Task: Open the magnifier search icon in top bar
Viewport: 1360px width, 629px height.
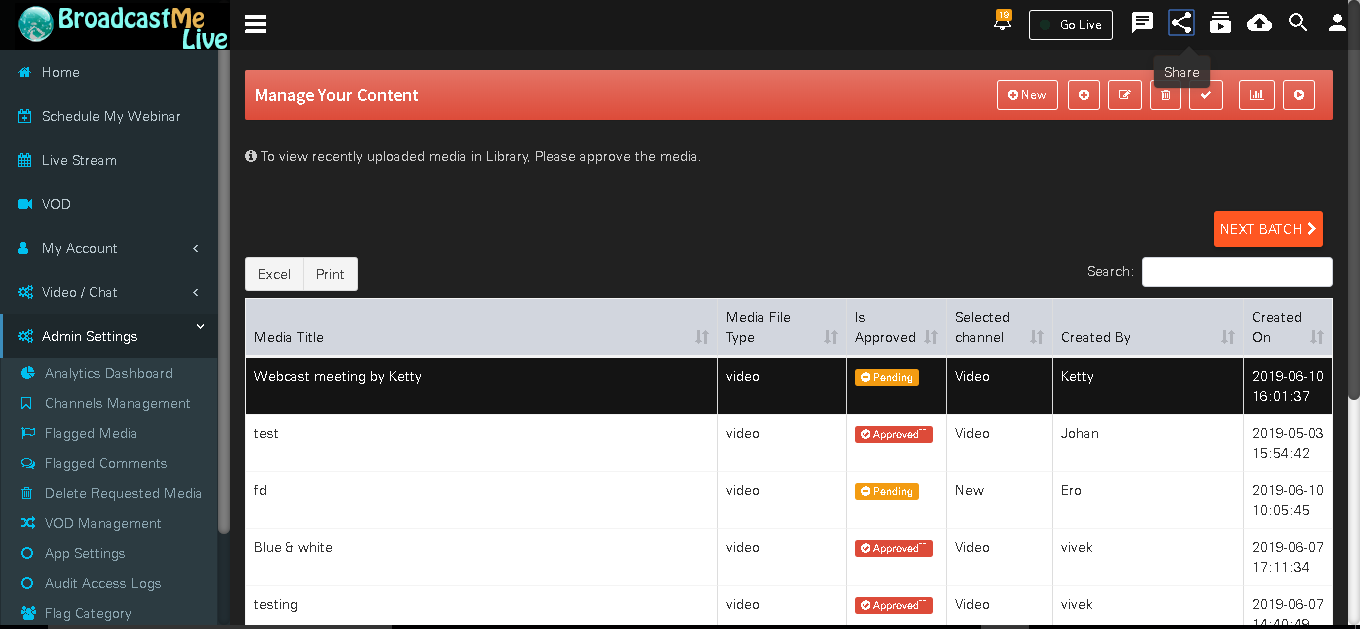Action: [1298, 22]
